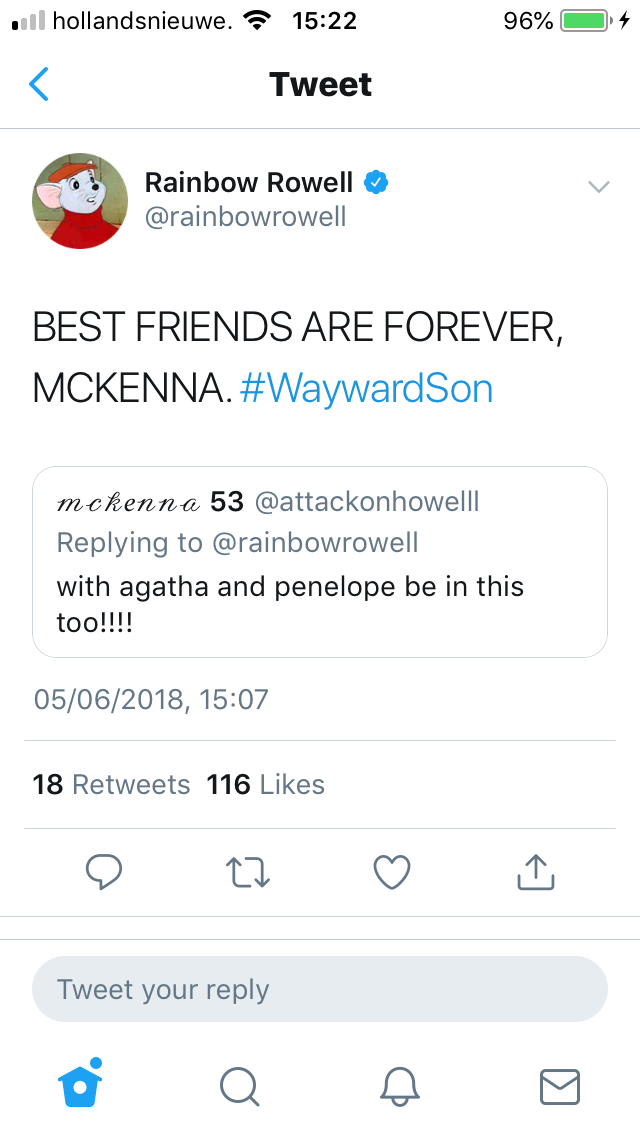The width and height of the screenshot is (640, 1136).
Task: Go to the Home tab
Action: [81, 1084]
